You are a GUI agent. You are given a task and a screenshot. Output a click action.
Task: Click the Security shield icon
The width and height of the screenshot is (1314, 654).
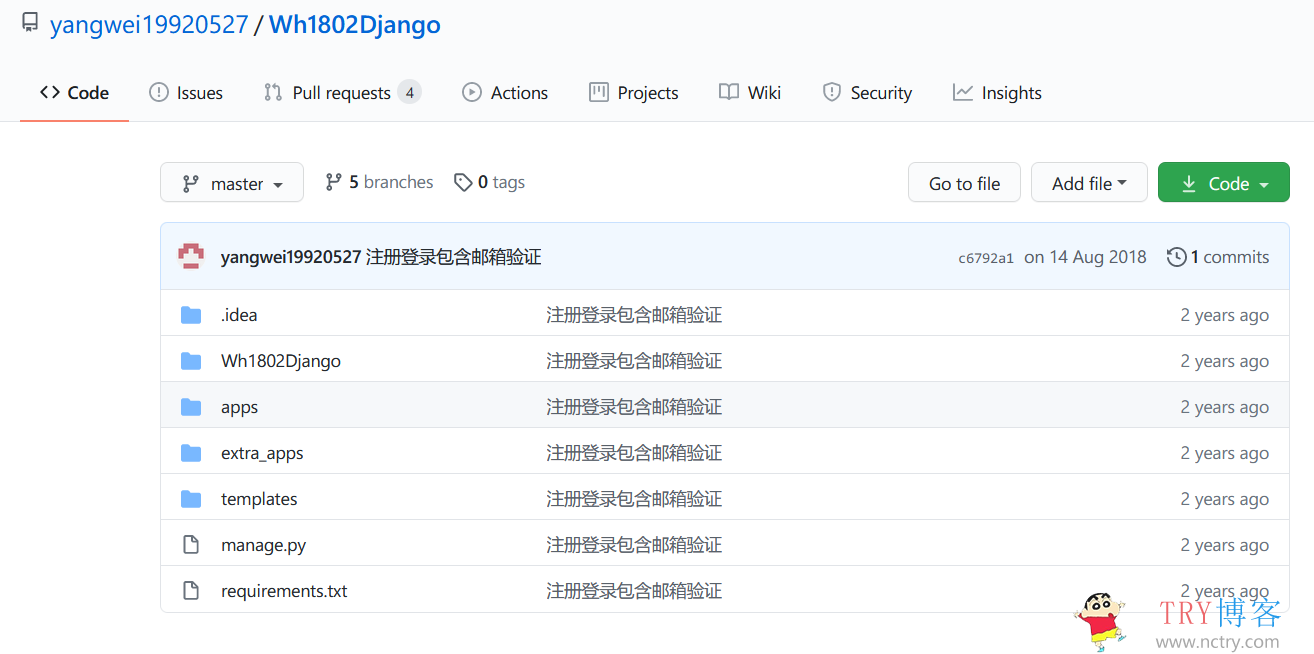pos(832,93)
